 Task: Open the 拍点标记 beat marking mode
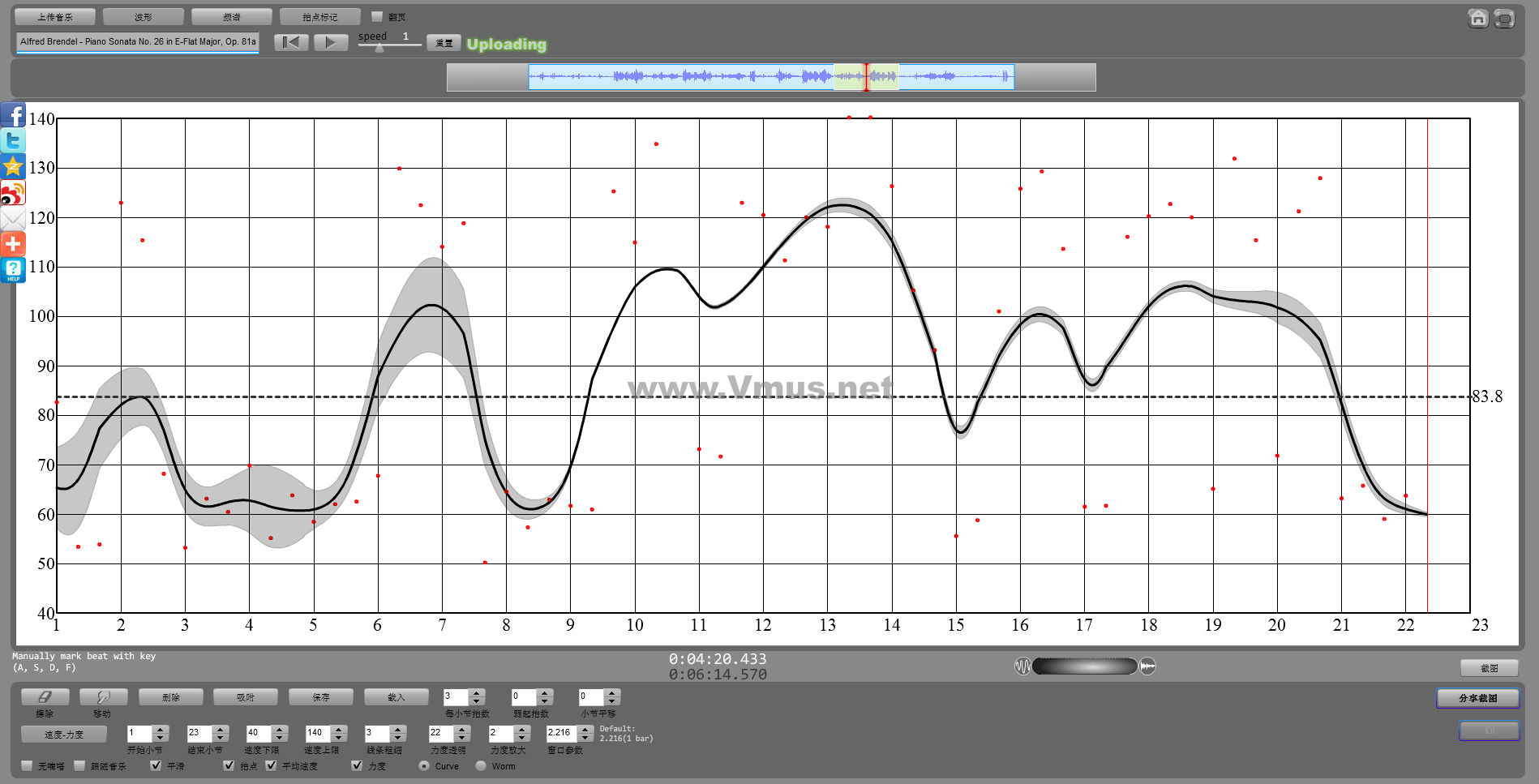pos(320,16)
